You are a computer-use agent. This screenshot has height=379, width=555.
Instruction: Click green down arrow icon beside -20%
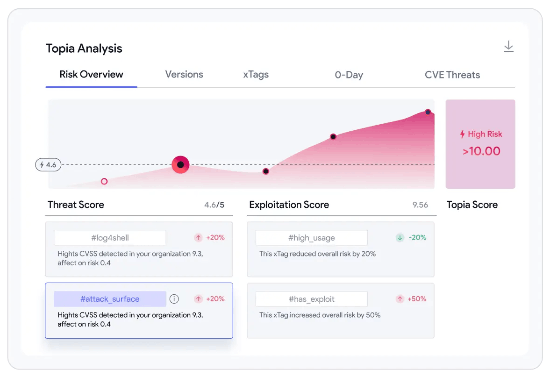(400, 237)
